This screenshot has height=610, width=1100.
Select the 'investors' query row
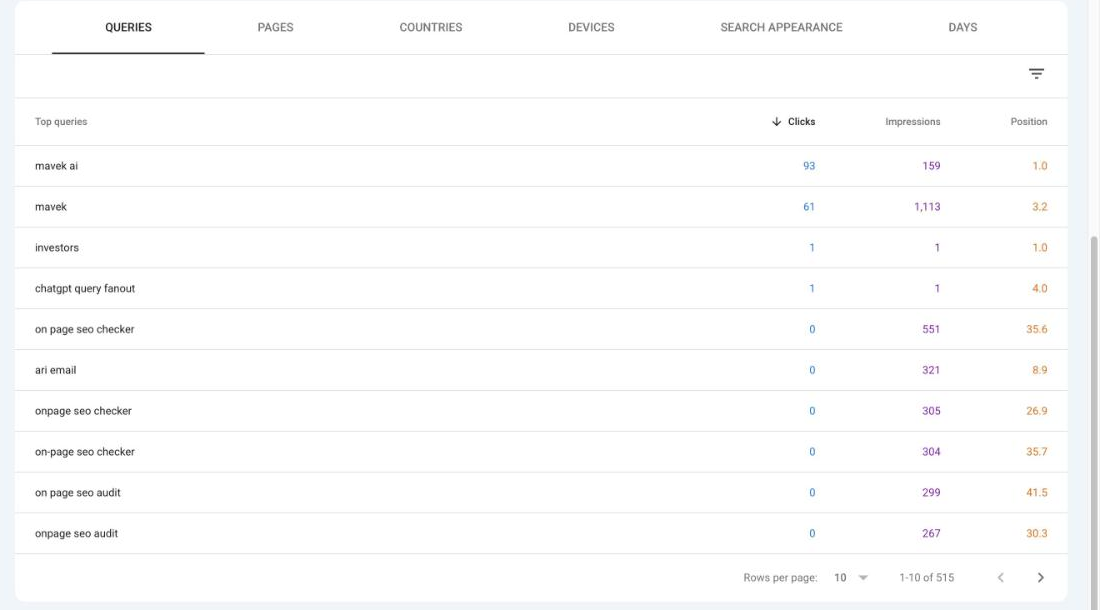click(541, 248)
